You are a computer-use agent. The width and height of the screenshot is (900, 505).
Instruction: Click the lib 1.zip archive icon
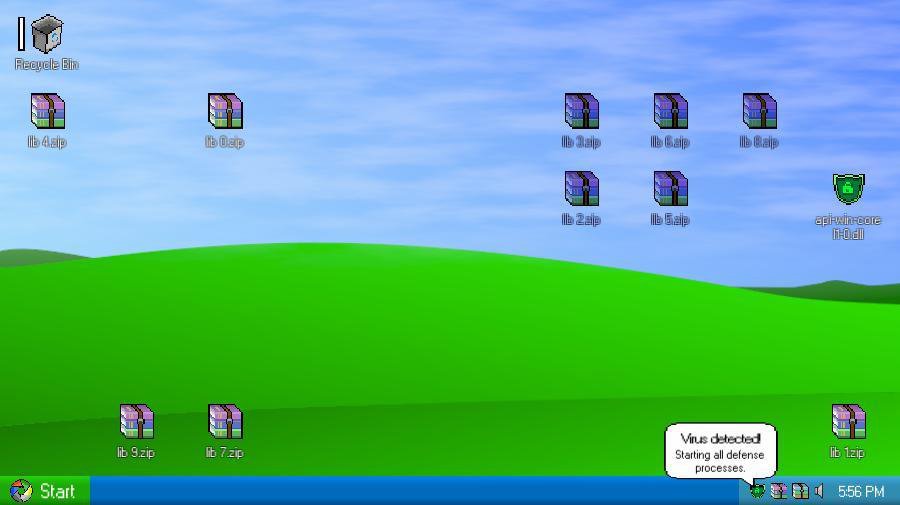coord(848,421)
